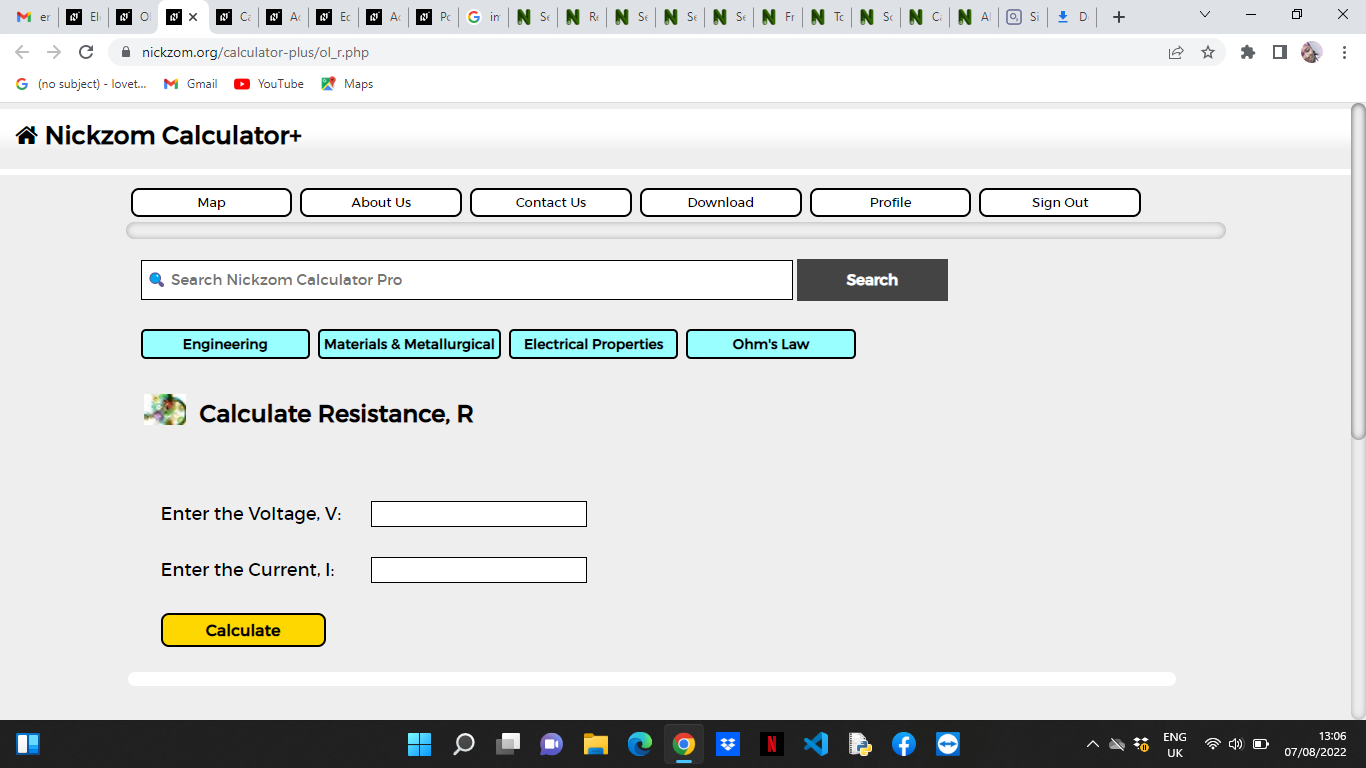This screenshot has height=768, width=1366.
Task: Show hidden system tray icons chevron
Action: click(x=1093, y=744)
